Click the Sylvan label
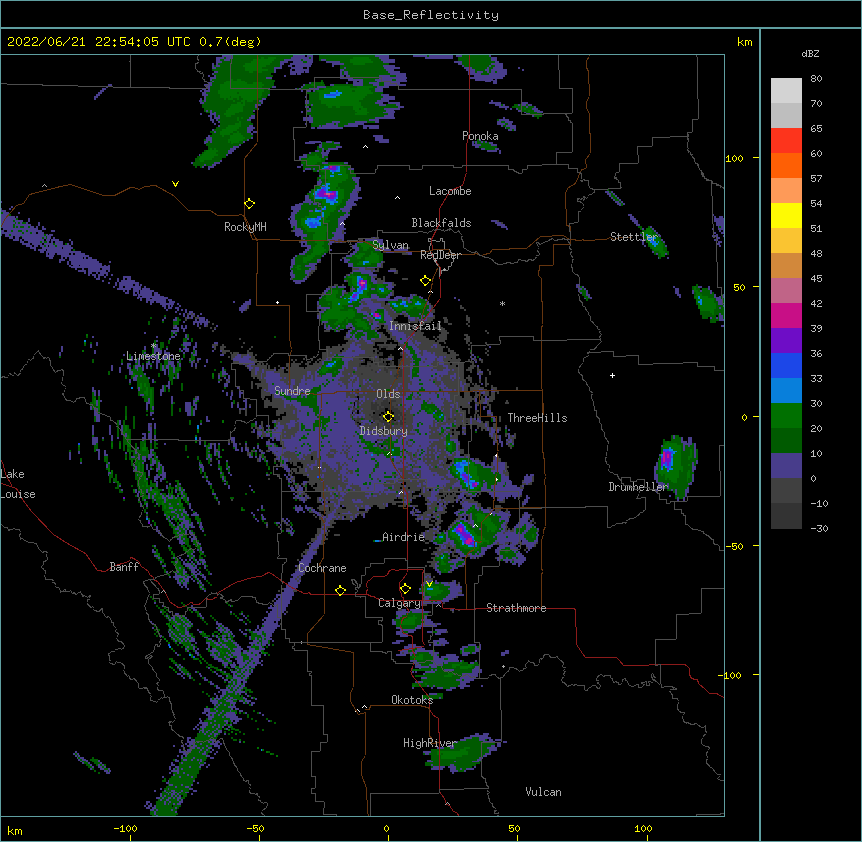Image resolution: width=862 pixels, height=842 pixels. point(390,245)
